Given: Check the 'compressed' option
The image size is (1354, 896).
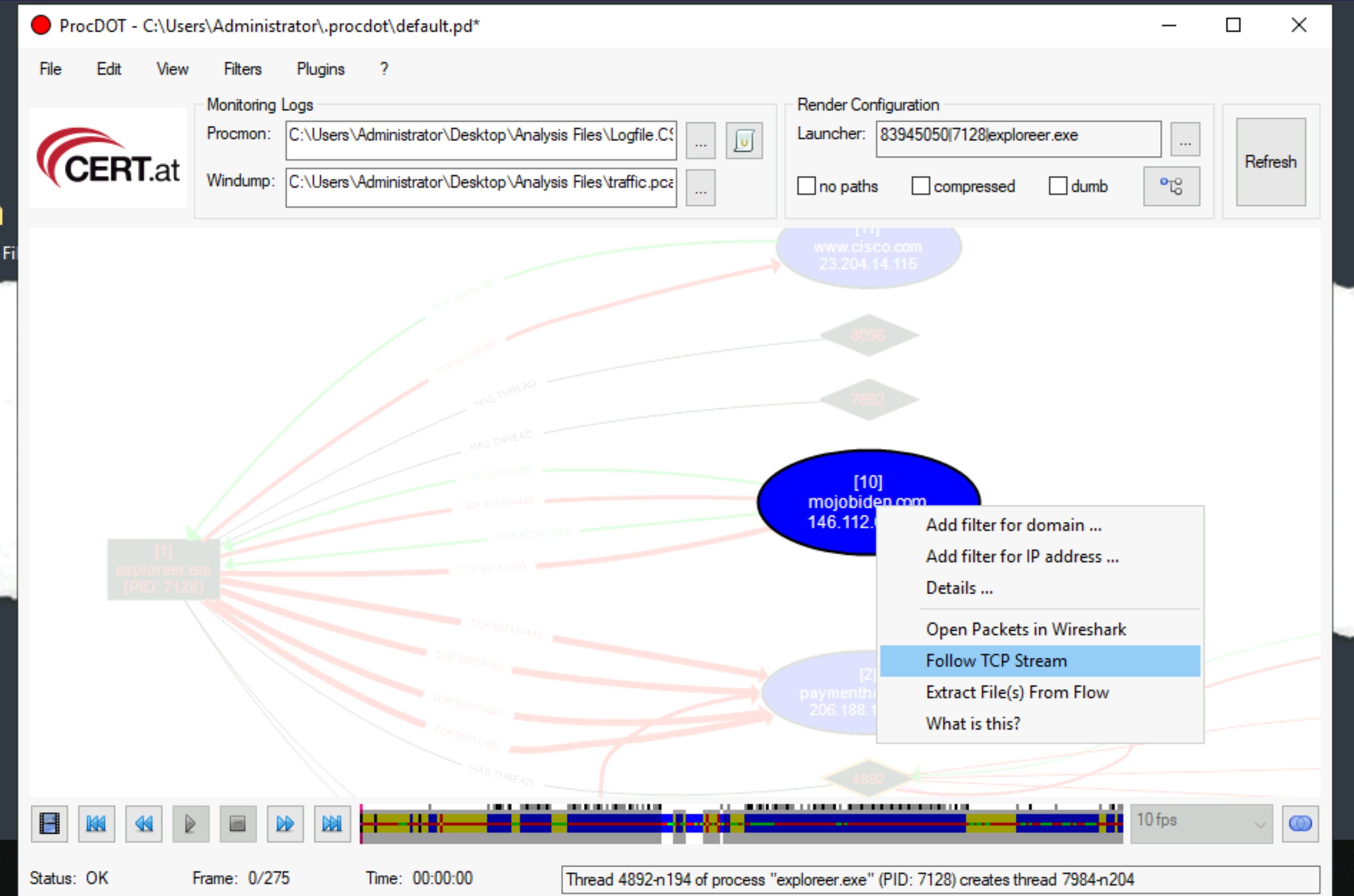Looking at the screenshot, I should click(x=920, y=186).
